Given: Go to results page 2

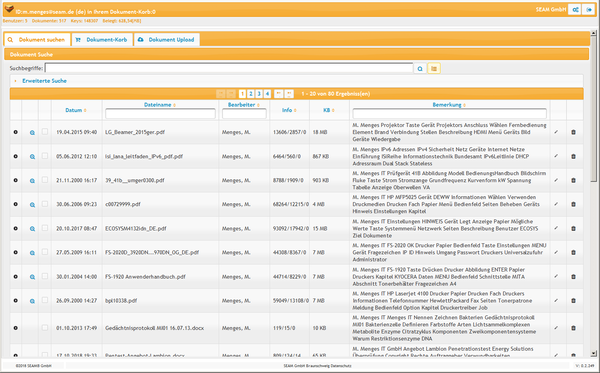Looking at the screenshot, I should pos(251,94).
